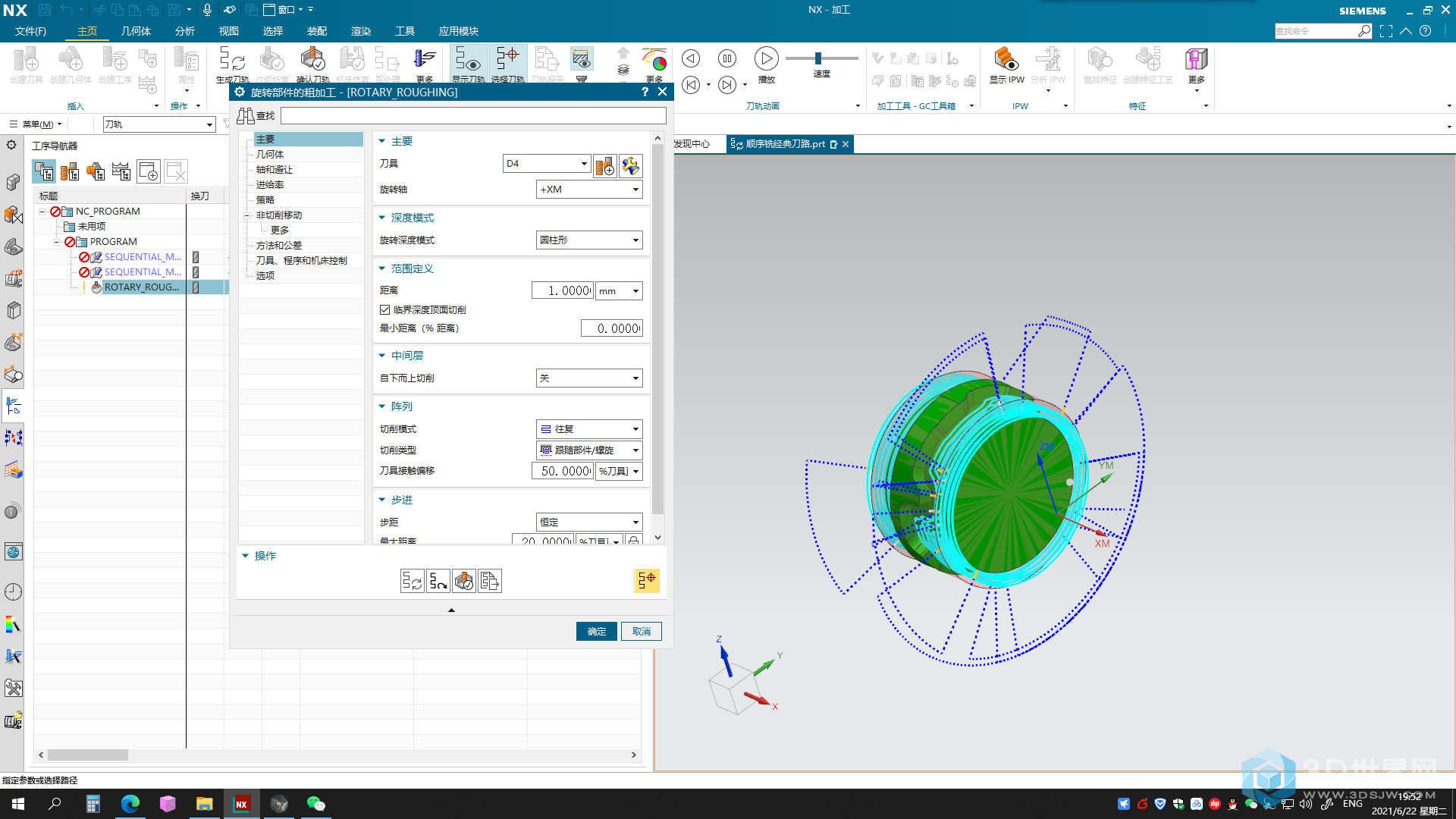Image resolution: width=1456 pixels, height=819 pixels.
Task: Toggle Select tool path in ribbon
Action: point(507,64)
